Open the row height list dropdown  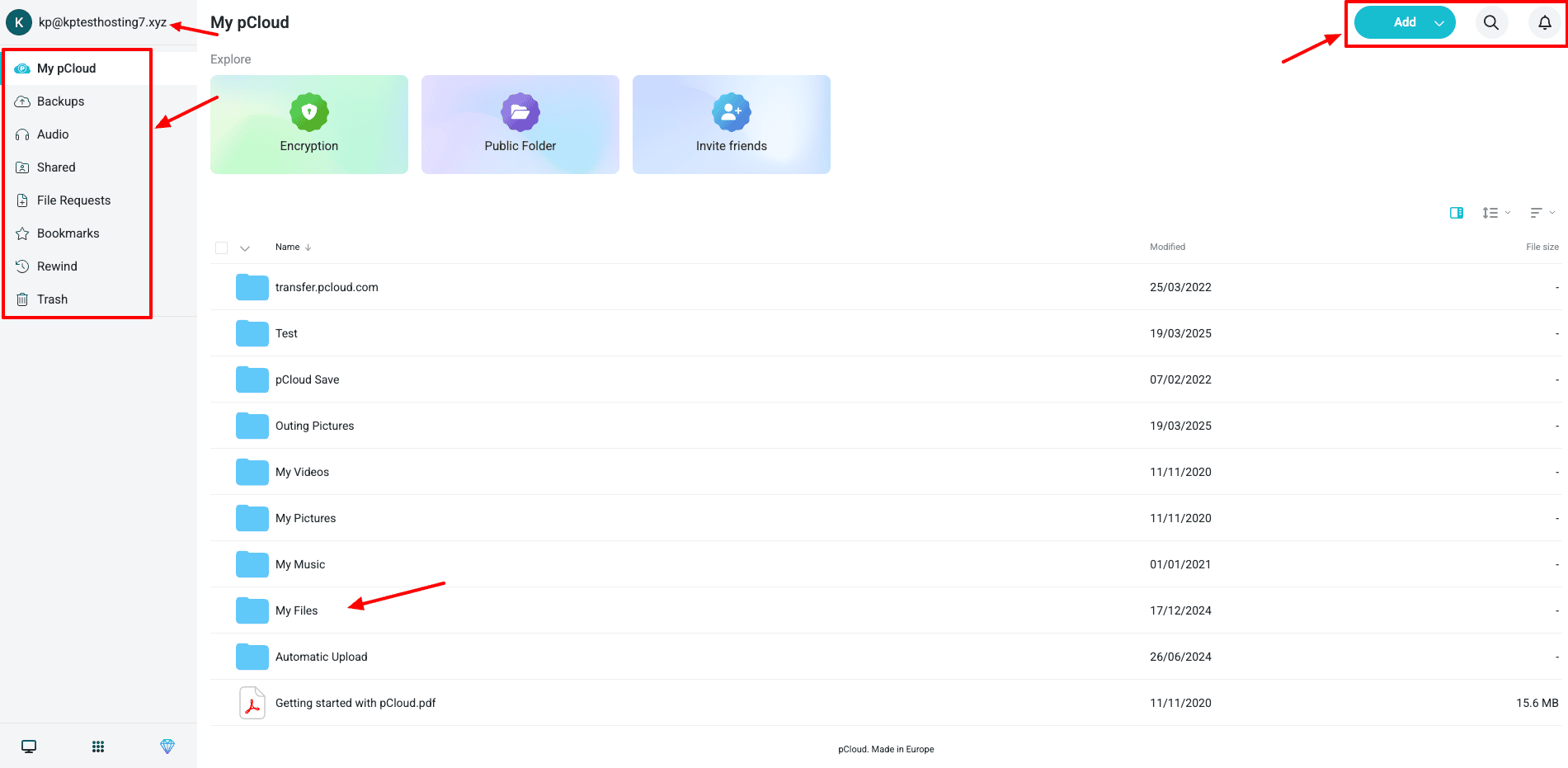click(1495, 213)
